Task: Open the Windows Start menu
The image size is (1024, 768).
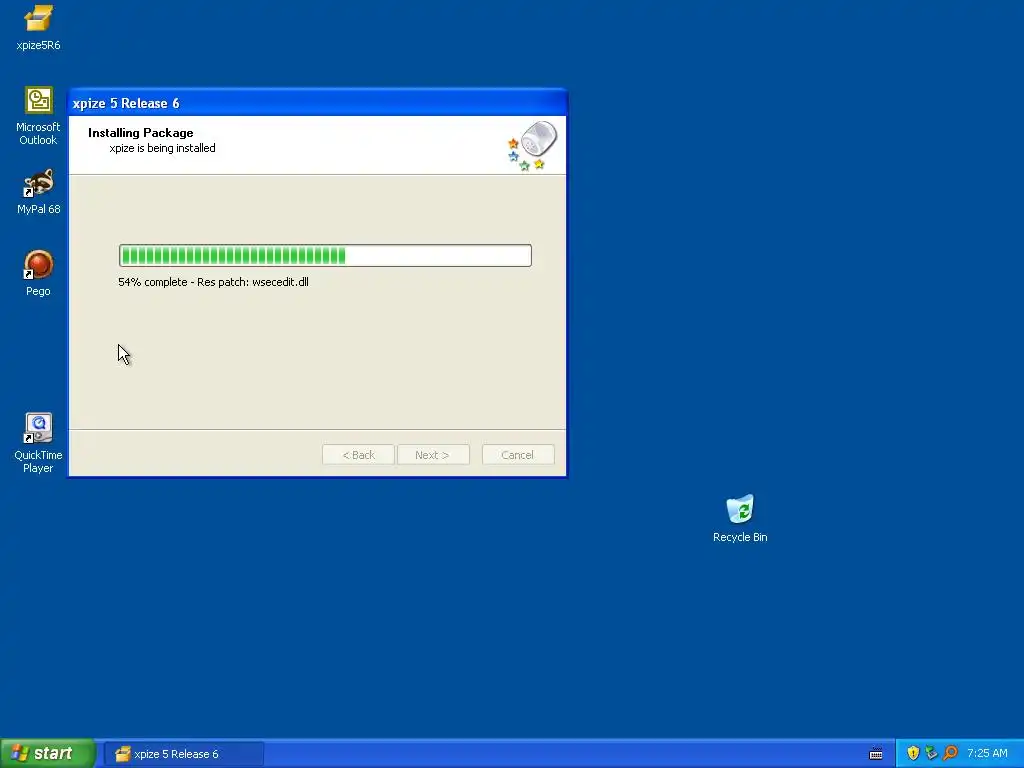Action: tap(48, 753)
